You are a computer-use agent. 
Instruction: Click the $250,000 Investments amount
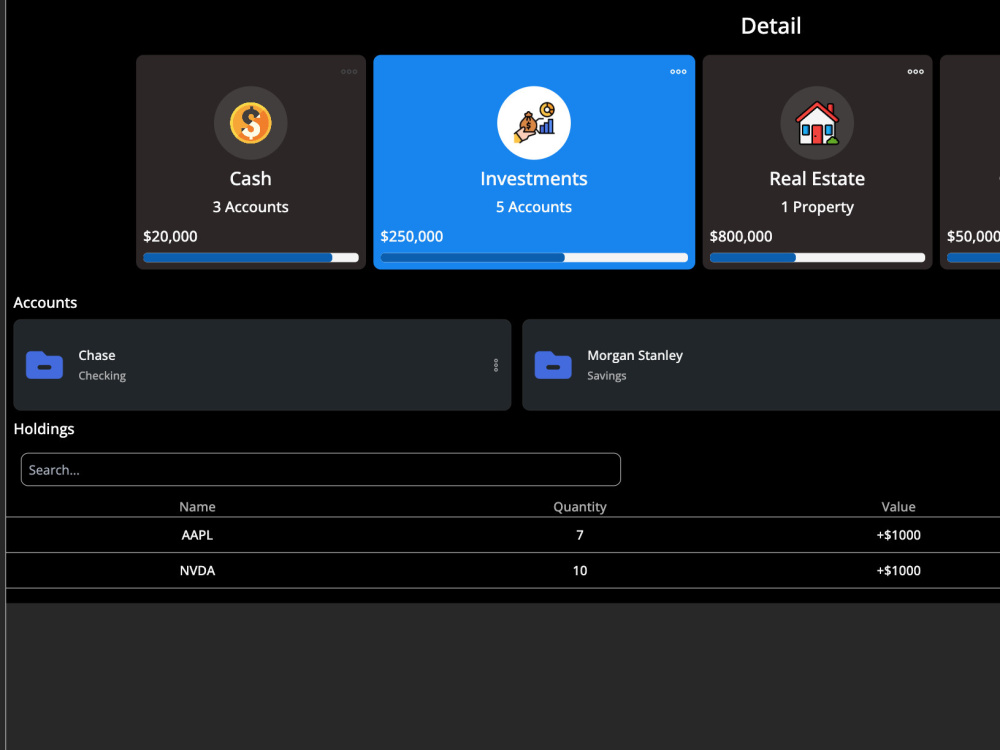(411, 237)
